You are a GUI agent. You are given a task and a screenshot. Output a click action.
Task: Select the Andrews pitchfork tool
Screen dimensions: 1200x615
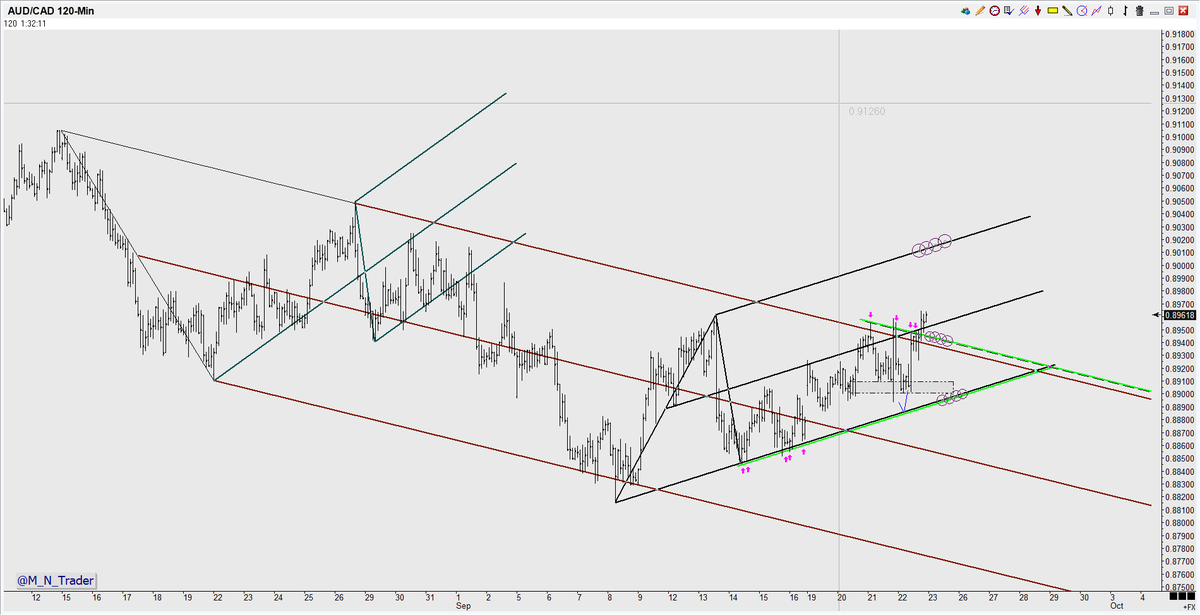pyautogui.click(x=1024, y=10)
